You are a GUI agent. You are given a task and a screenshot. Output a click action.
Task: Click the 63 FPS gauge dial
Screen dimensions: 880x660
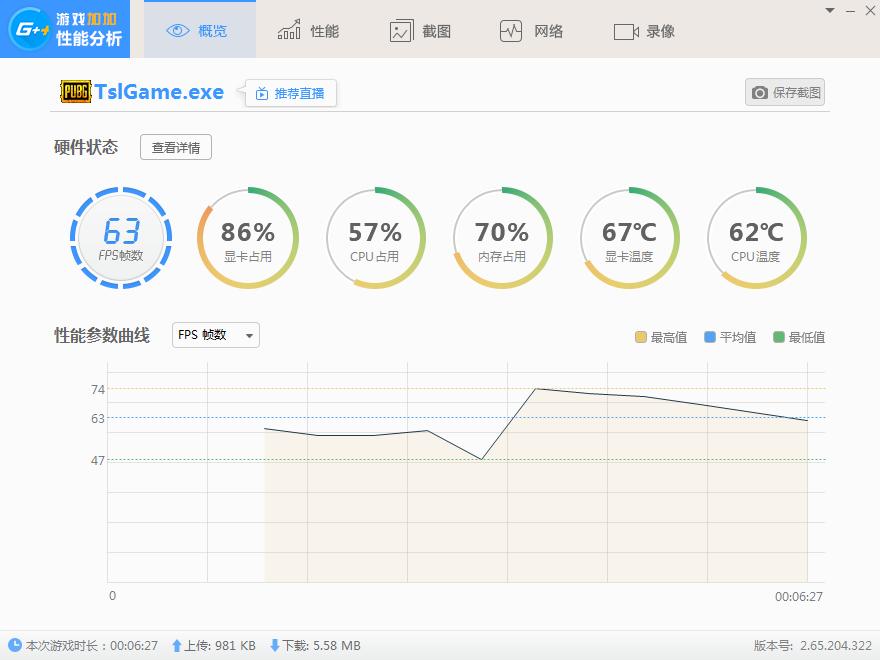click(x=120, y=238)
